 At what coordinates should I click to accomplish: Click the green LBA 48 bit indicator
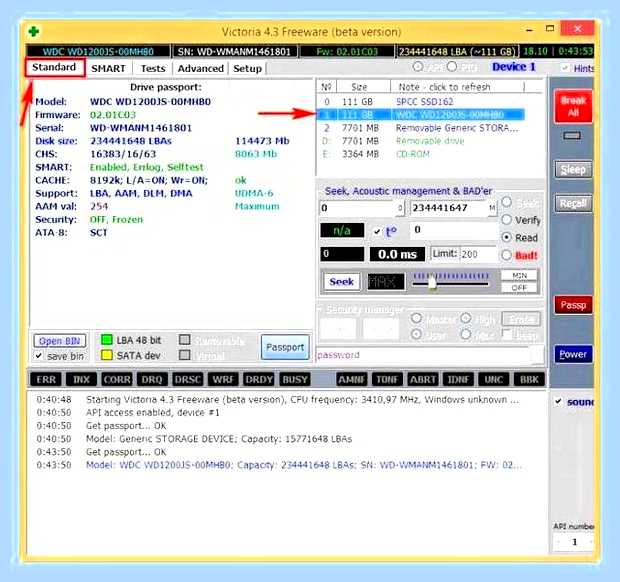pyautogui.click(x=107, y=340)
